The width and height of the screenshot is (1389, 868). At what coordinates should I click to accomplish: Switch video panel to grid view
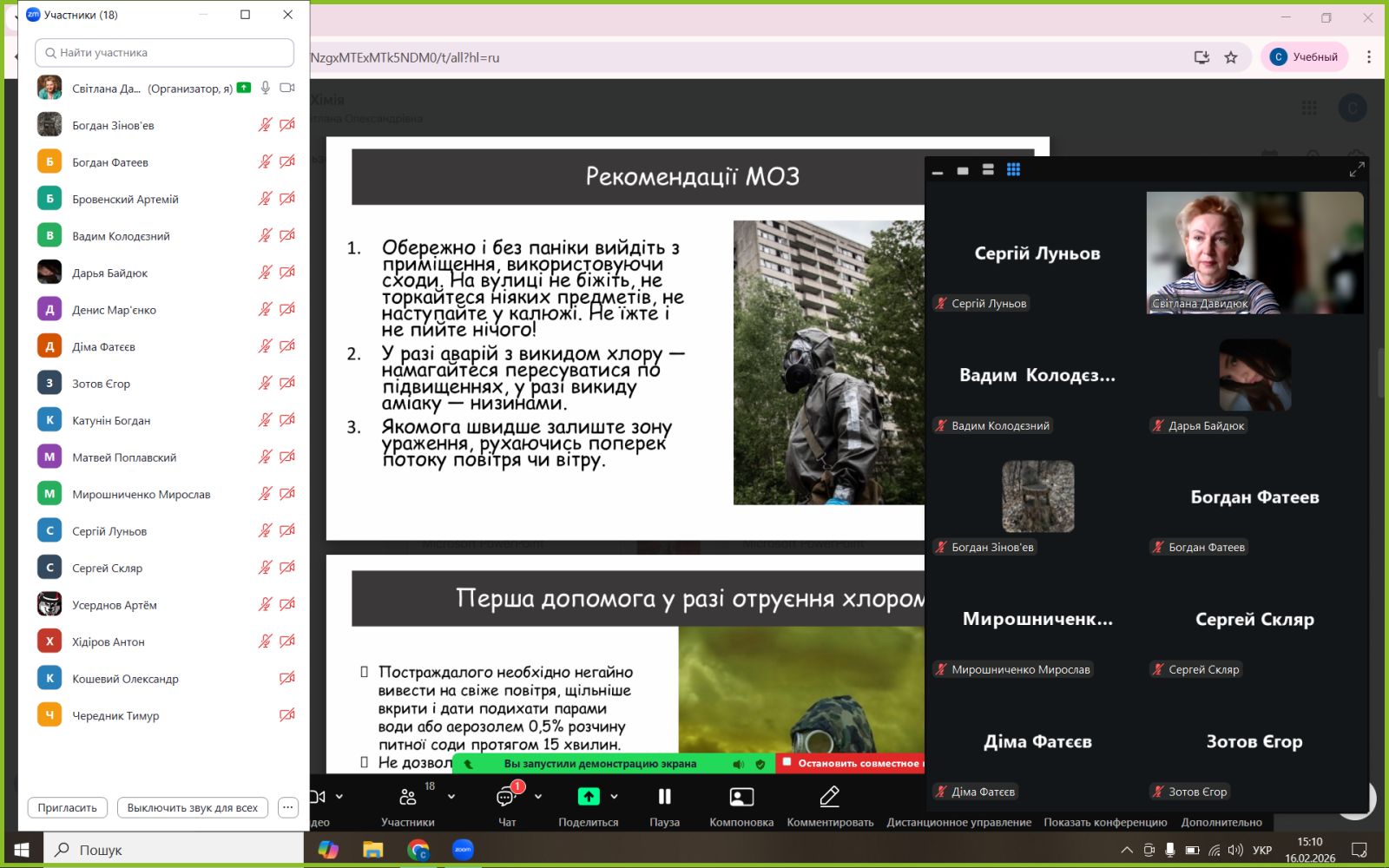click(1013, 170)
